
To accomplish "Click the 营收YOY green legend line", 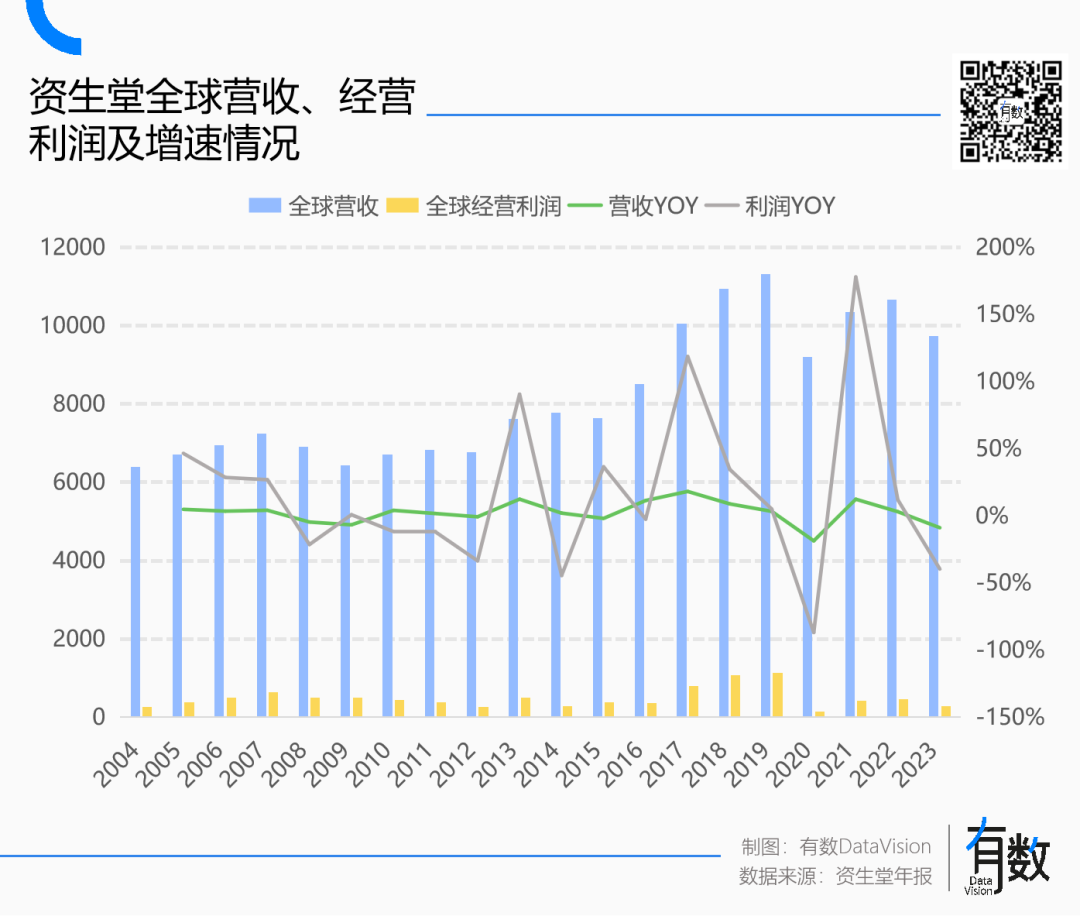I will (584, 205).
